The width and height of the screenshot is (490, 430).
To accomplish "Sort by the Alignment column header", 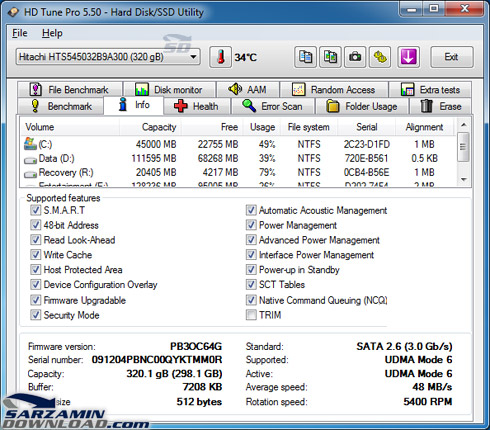I will pyautogui.click(x=424, y=127).
